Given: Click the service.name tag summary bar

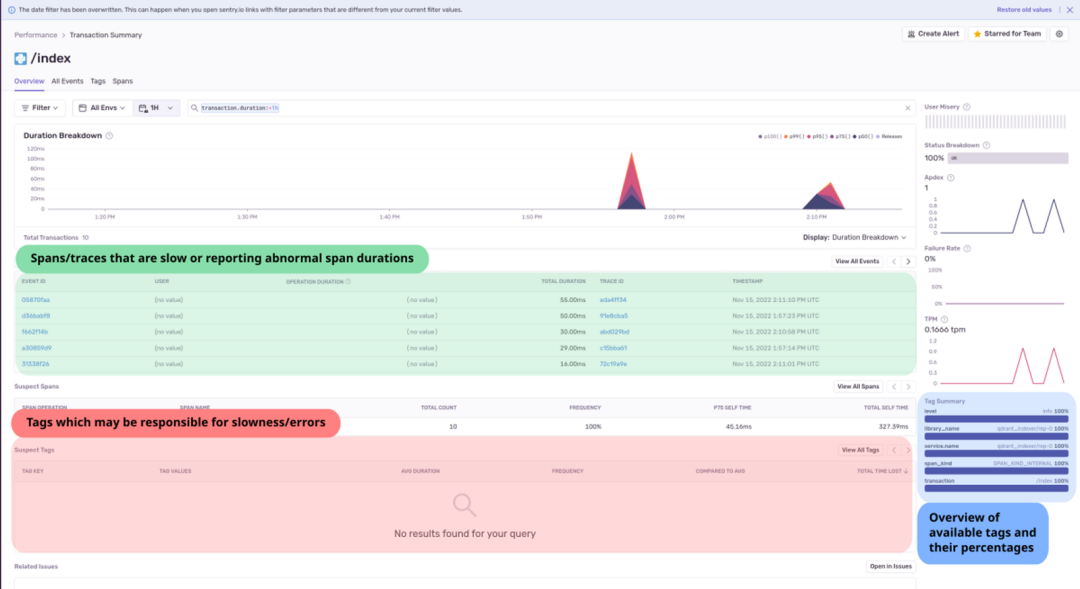Looking at the screenshot, I should click(x=996, y=454).
